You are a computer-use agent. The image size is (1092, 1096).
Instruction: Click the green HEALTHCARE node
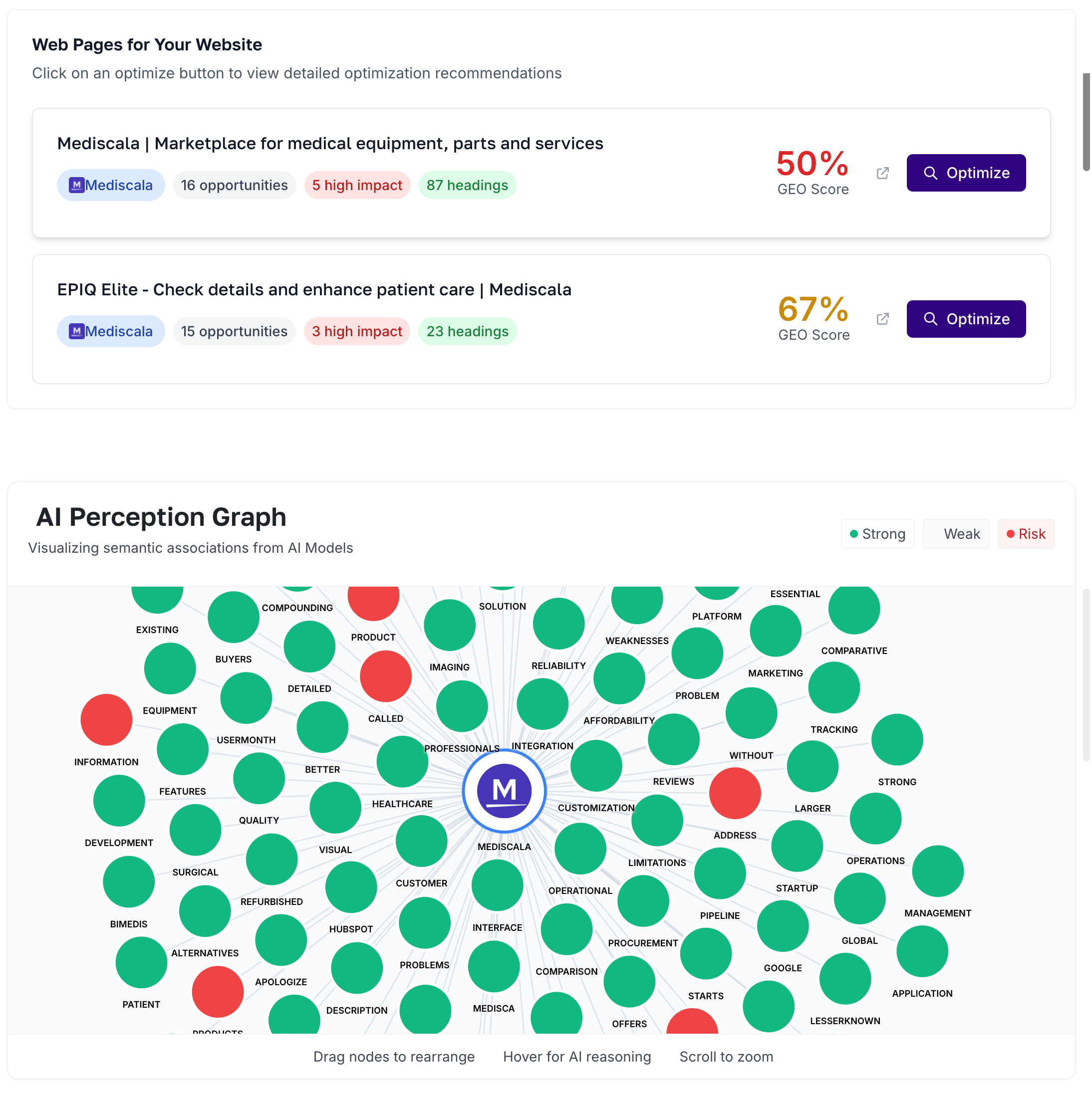[402, 761]
